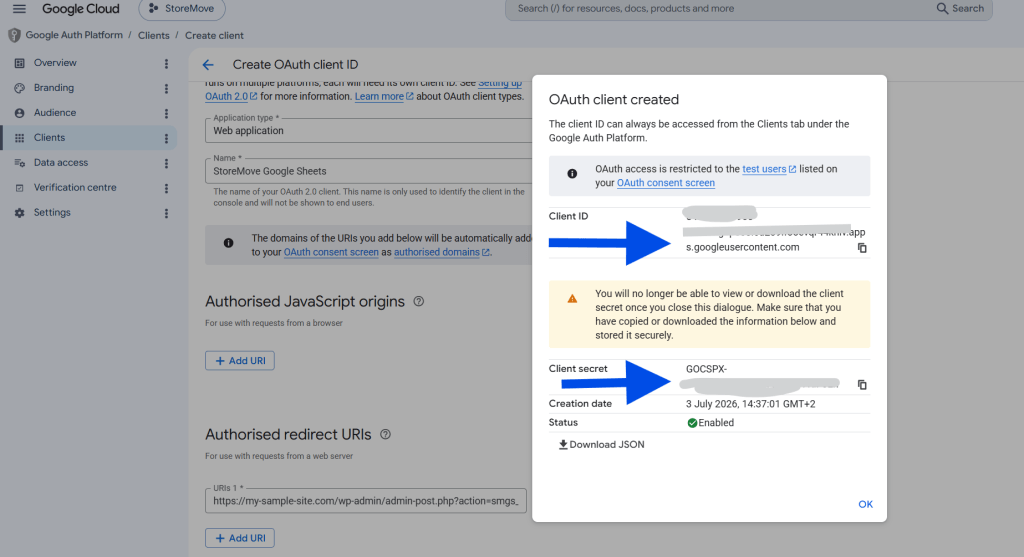Open the Settings item's three-dot menu

[166, 213]
